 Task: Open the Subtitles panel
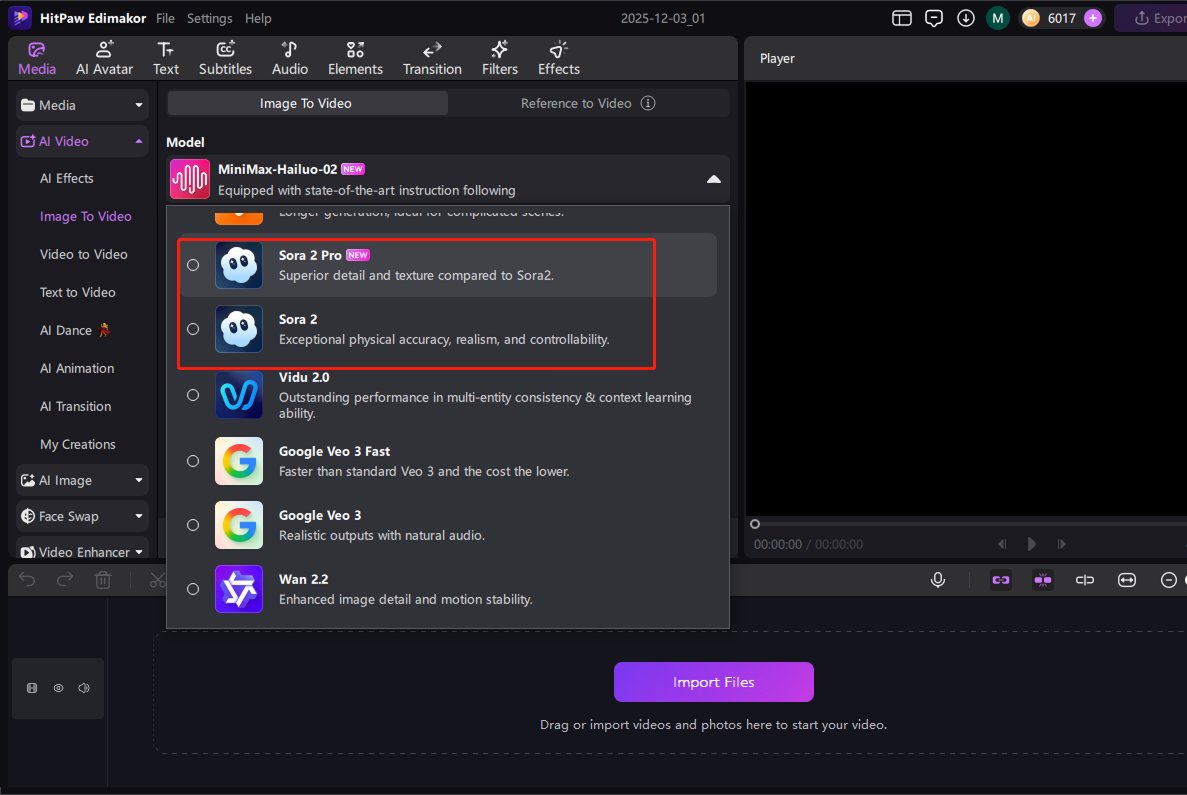225,57
